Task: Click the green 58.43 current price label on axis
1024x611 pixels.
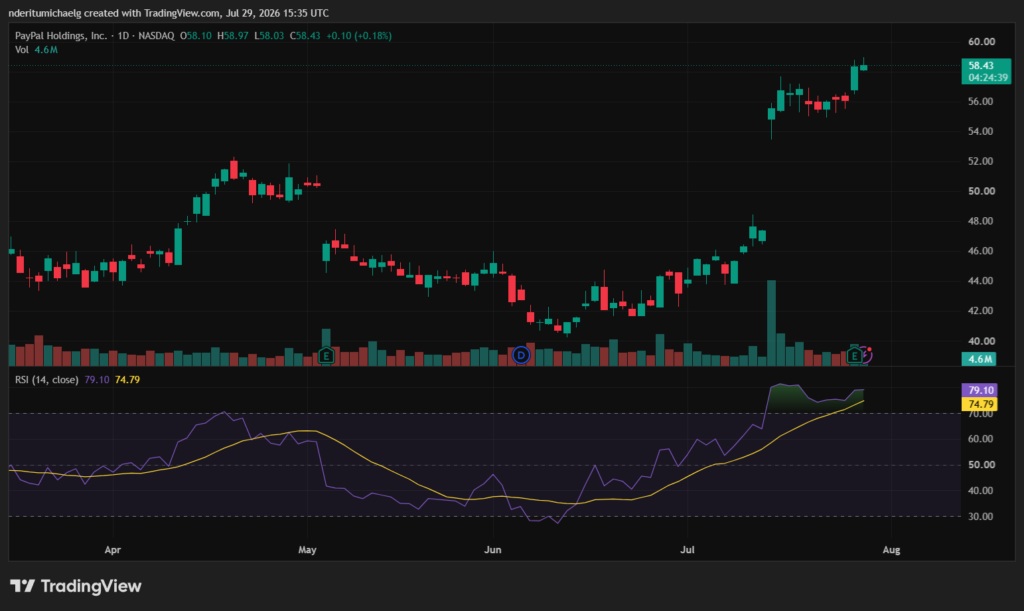Action: click(981, 65)
